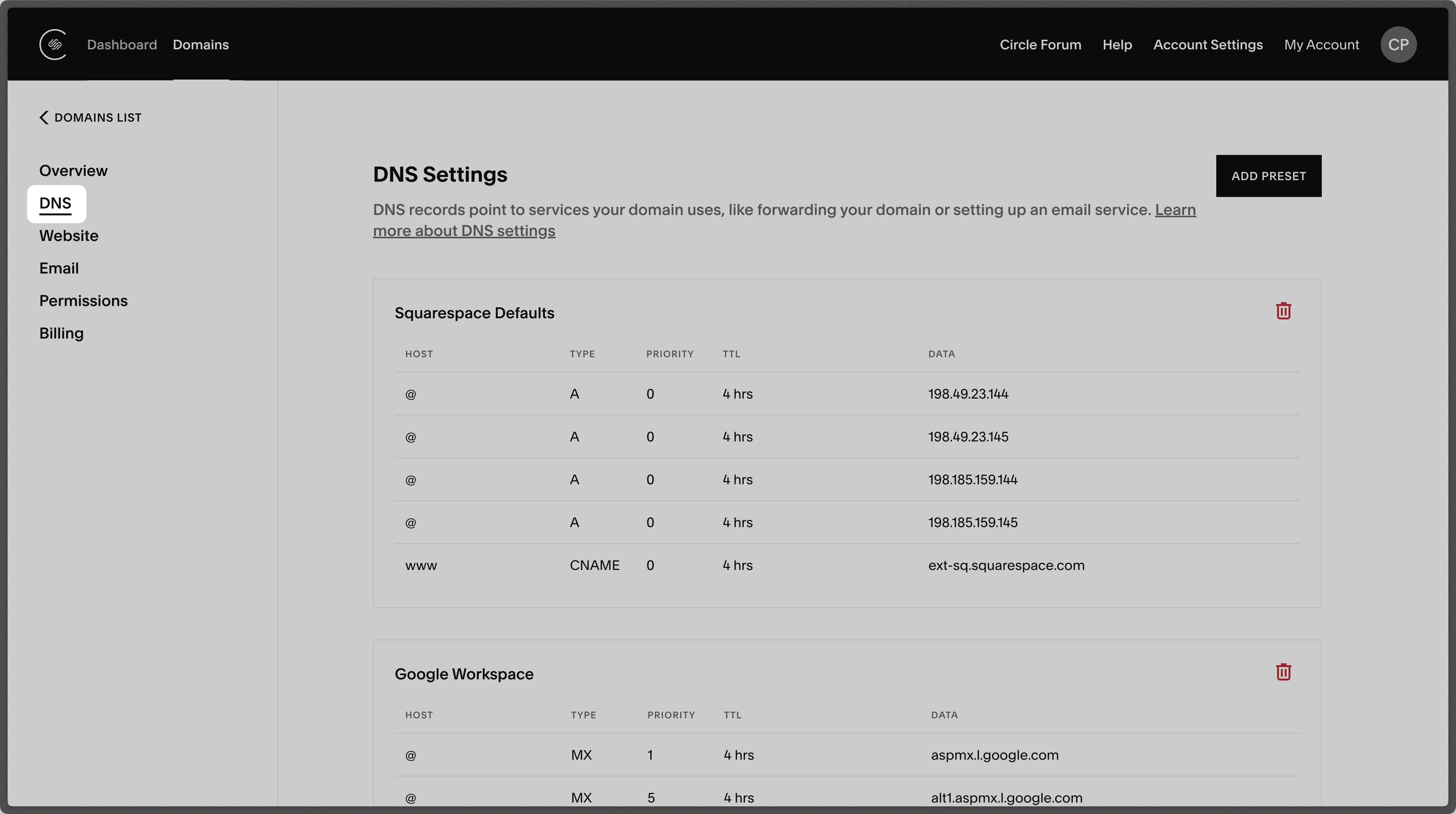This screenshot has height=814, width=1456.
Task: Visit the Circle Forum link
Action: (1040, 45)
